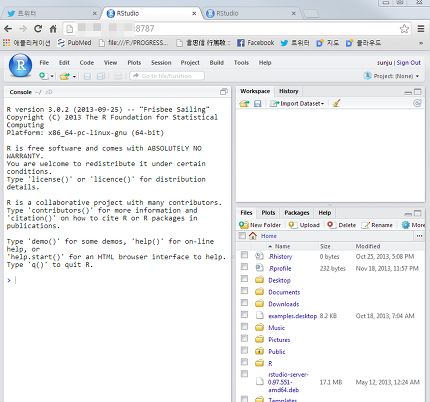Screen dimensions: 430x402
Task: Check the Documents folder checkbox
Action: [244, 291]
